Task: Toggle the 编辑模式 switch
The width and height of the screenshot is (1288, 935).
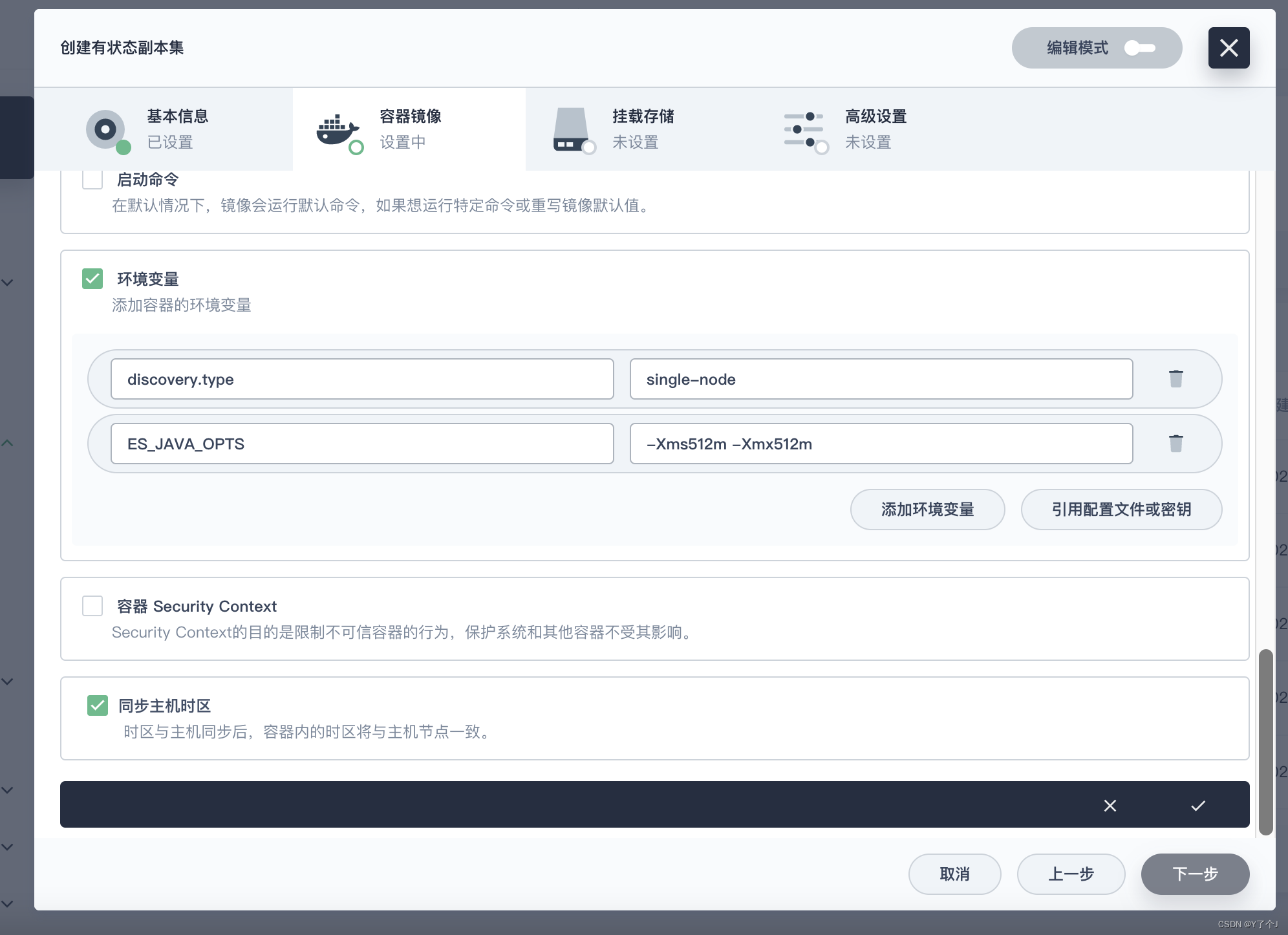Action: [x=1140, y=48]
